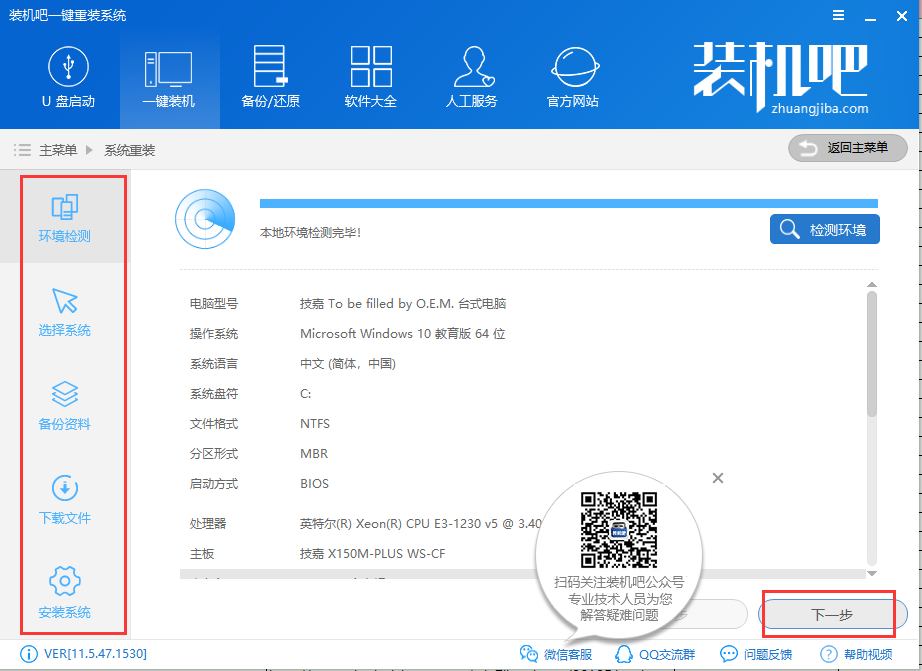922x671 pixels.
Task: Click the 系统重装 breadcrumb text
Action: coord(130,150)
